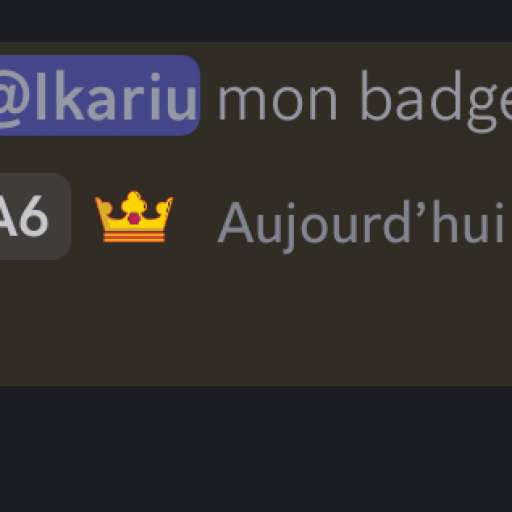Viewport: 512px width, 512px height.
Task: Click the letter A in the gray tag
Action: pyautogui.click(x=7, y=217)
